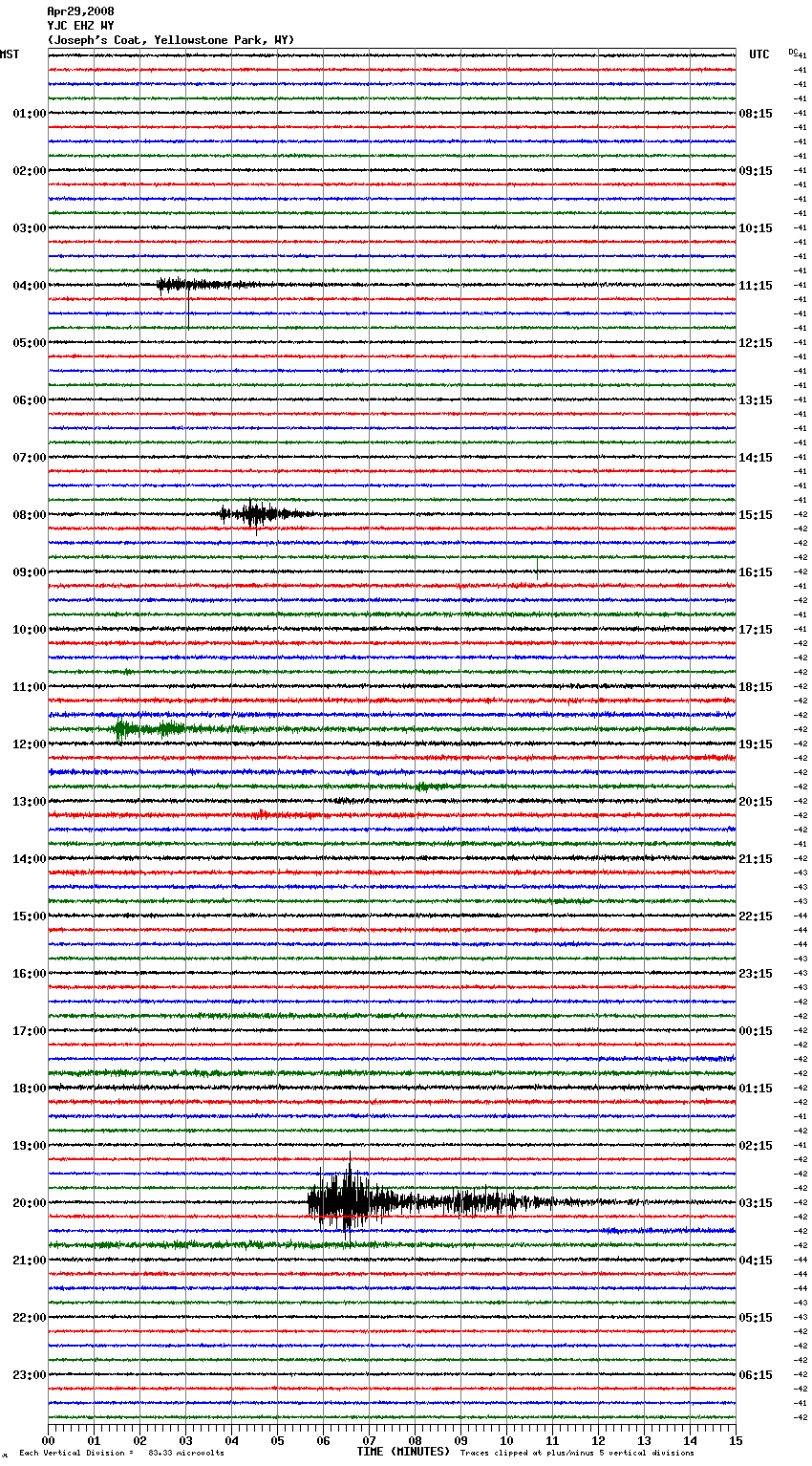Click the "00" minute tick label
Image resolution: width=812 pixels, height=1466 pixels.
click(x=48, y=1440)
